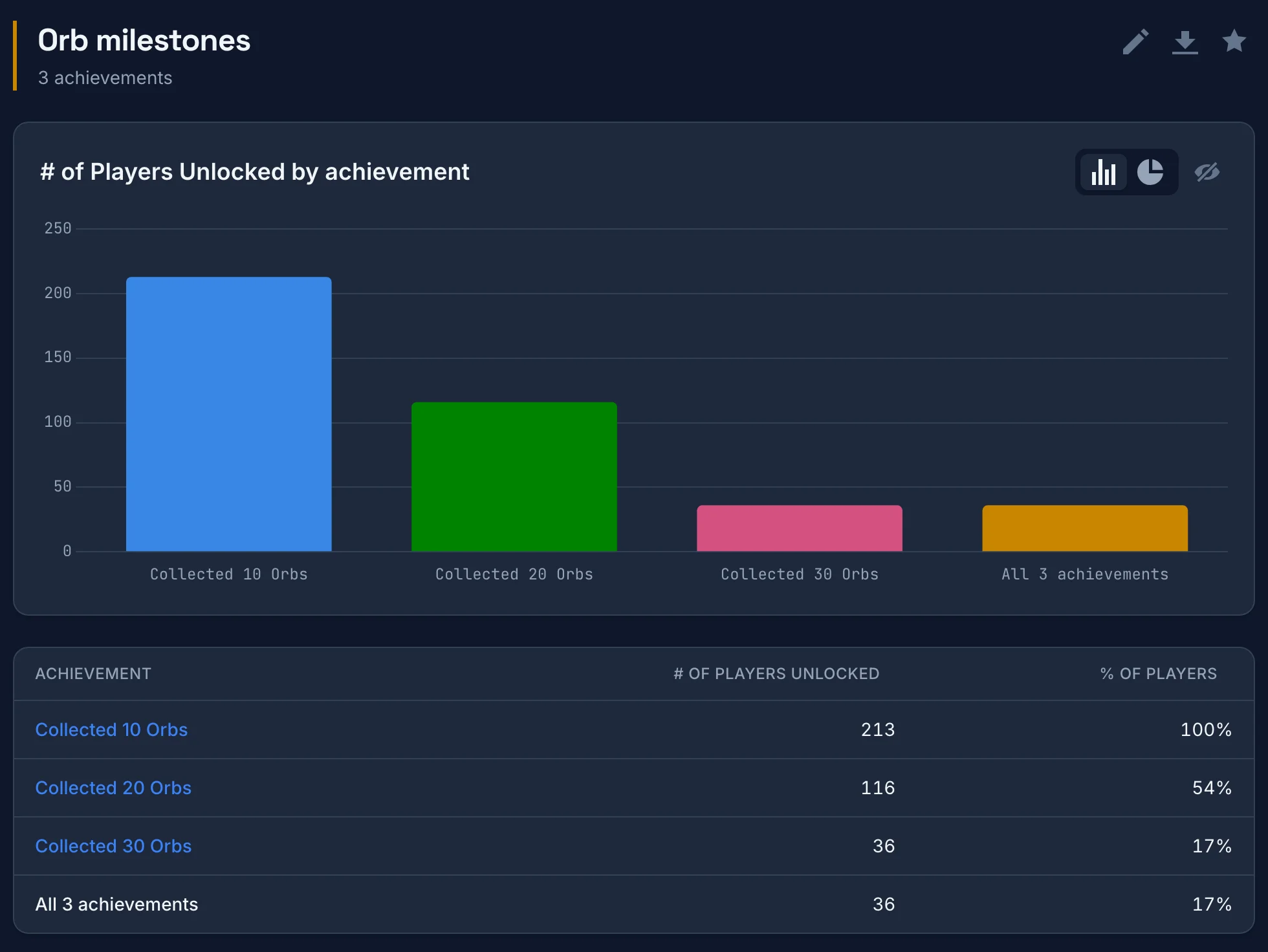The image size is (1268, 952).
Task: Click the 54% value cell
Action: 1212,788
